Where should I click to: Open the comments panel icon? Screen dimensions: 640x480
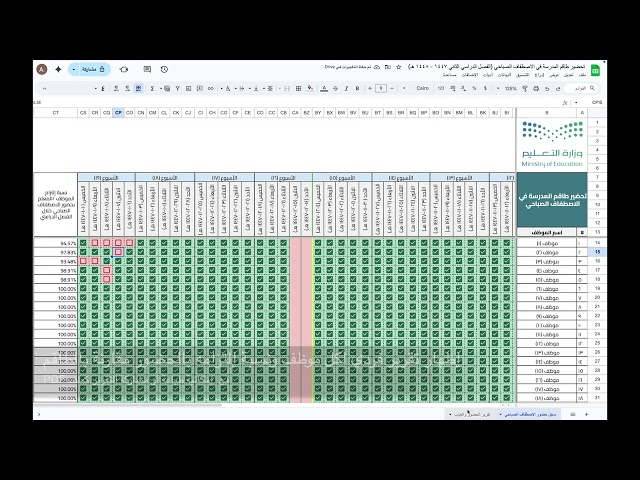[147, 69]
